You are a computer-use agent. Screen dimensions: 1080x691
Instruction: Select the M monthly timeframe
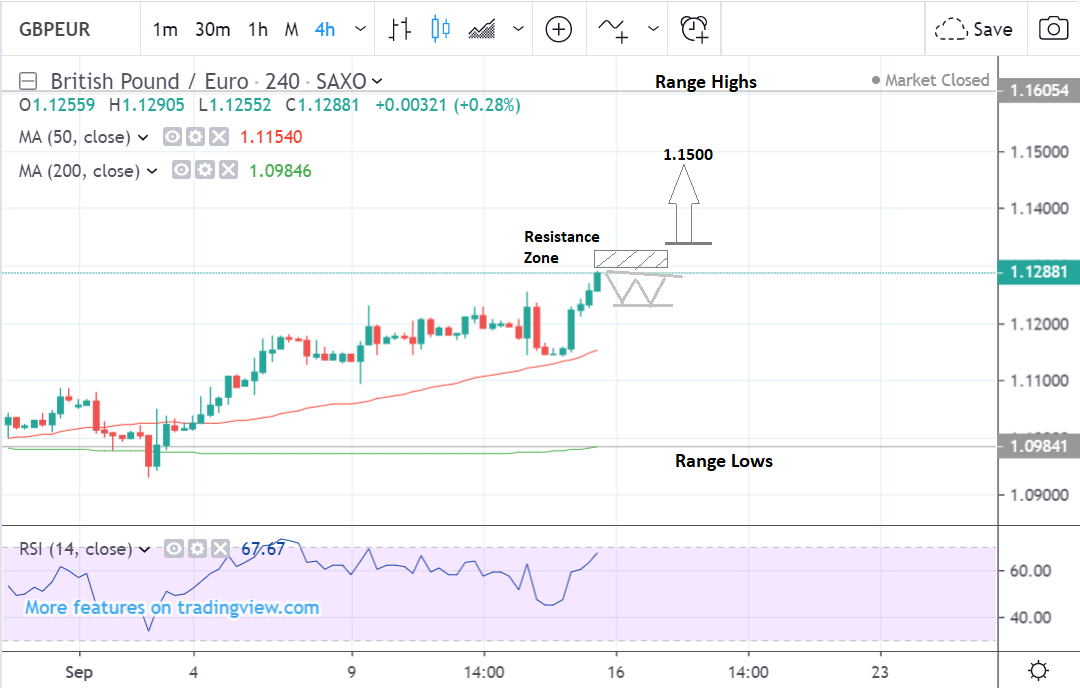pyautogui.click(x=291, y=29)
